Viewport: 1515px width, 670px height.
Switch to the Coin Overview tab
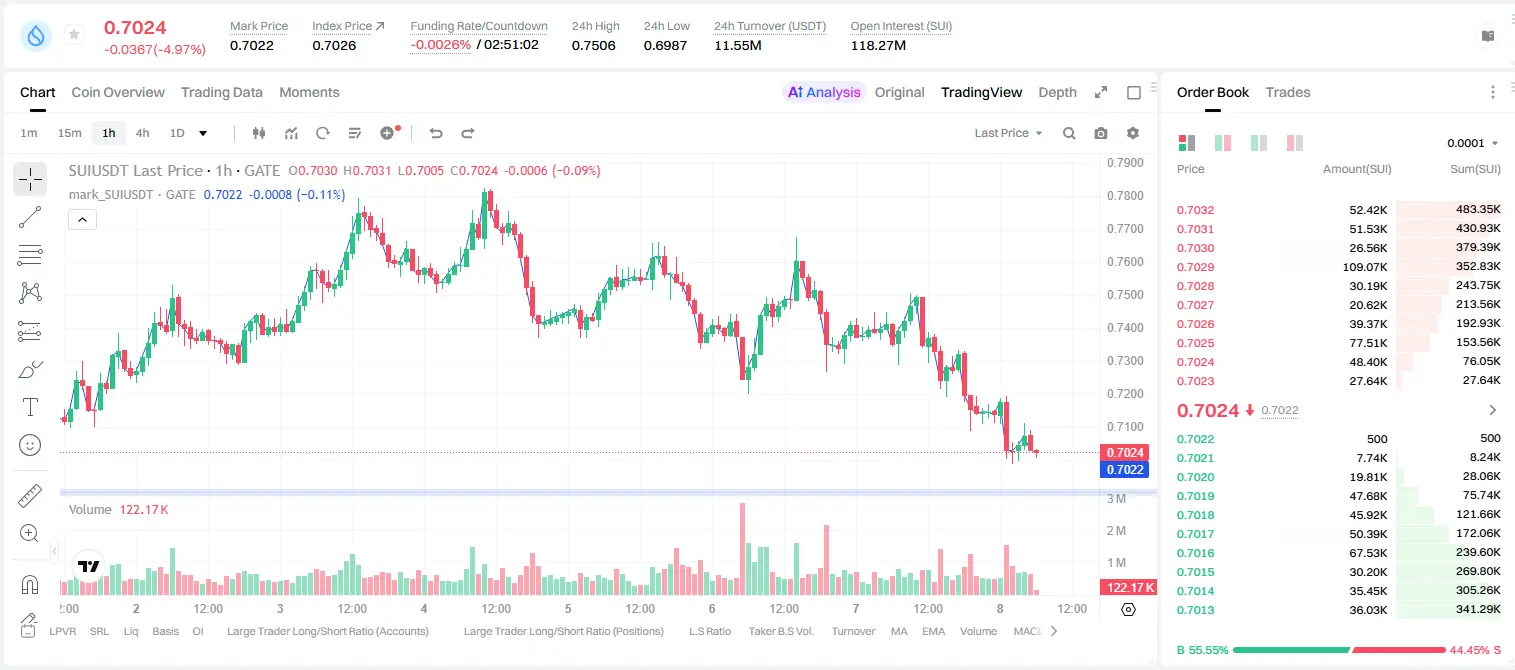(118, 92)
